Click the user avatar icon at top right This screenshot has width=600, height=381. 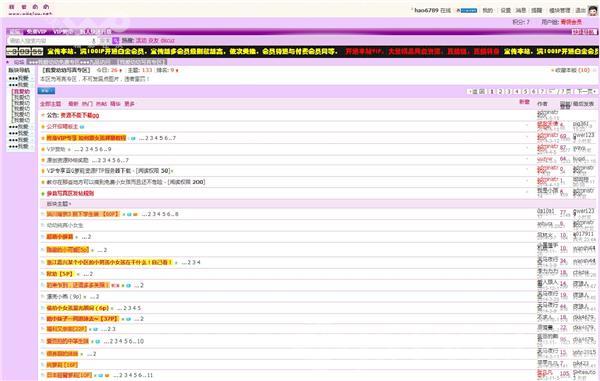(593, 10)
